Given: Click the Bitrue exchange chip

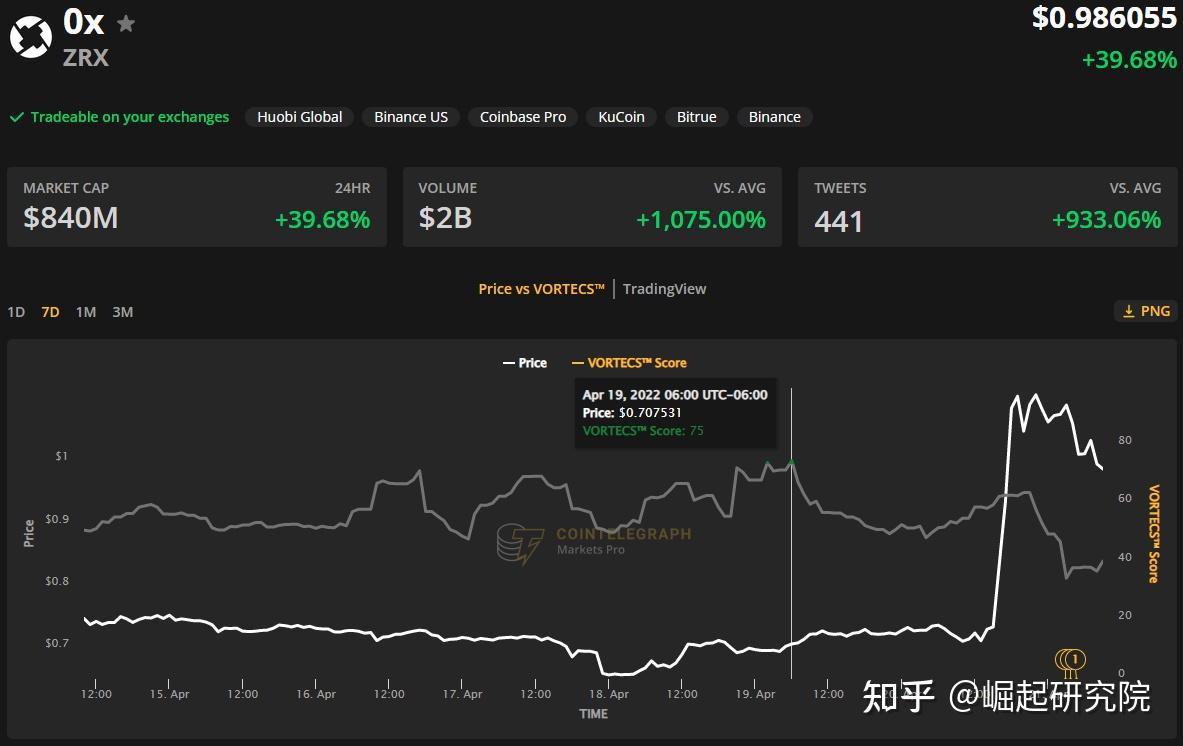Looking at the screenshot, I should pyautogui.click(x=696, y=117).
